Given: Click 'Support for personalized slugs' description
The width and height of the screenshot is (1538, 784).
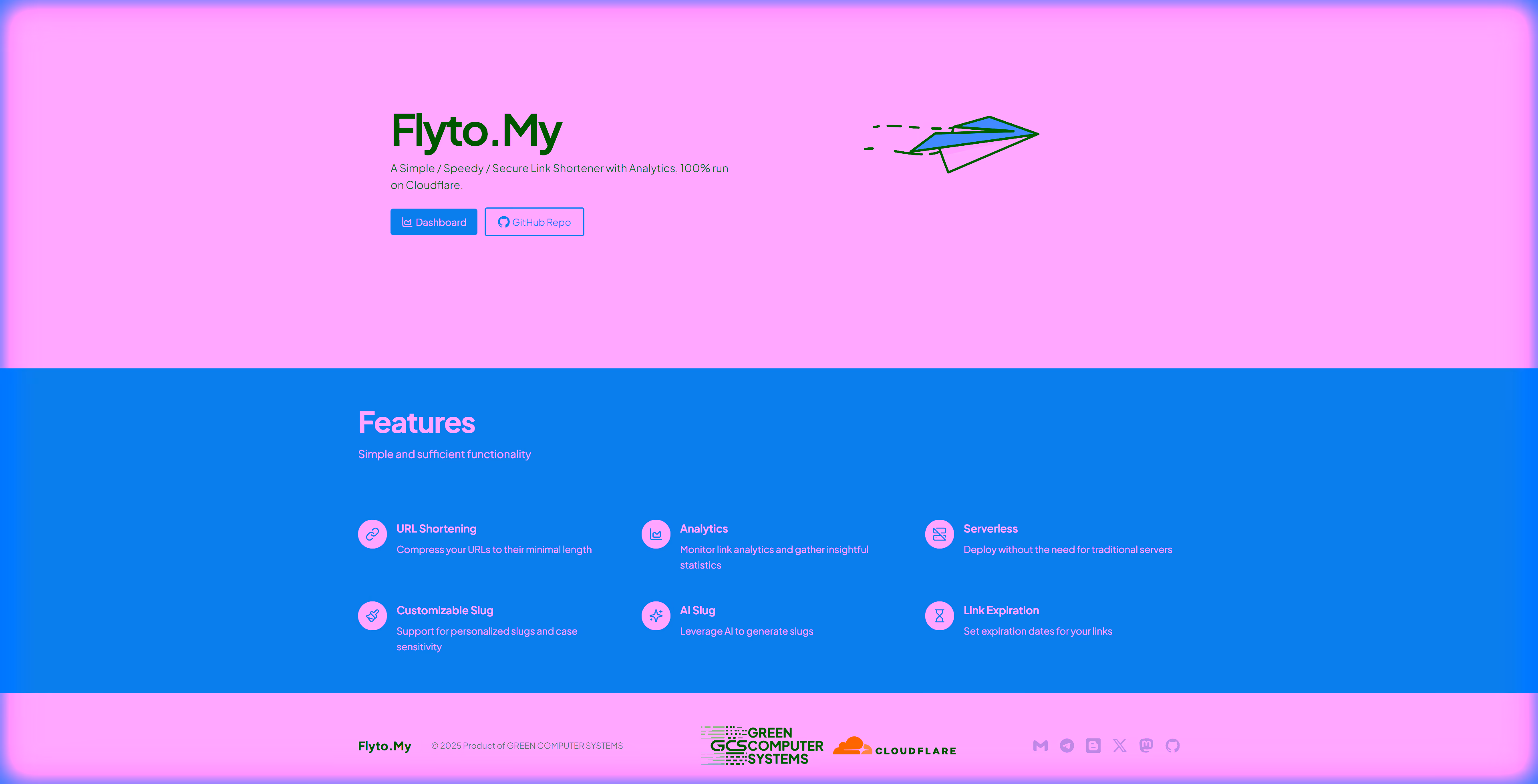Looking at the screenshot, I should pyautogui.click(x=487, y=639).
